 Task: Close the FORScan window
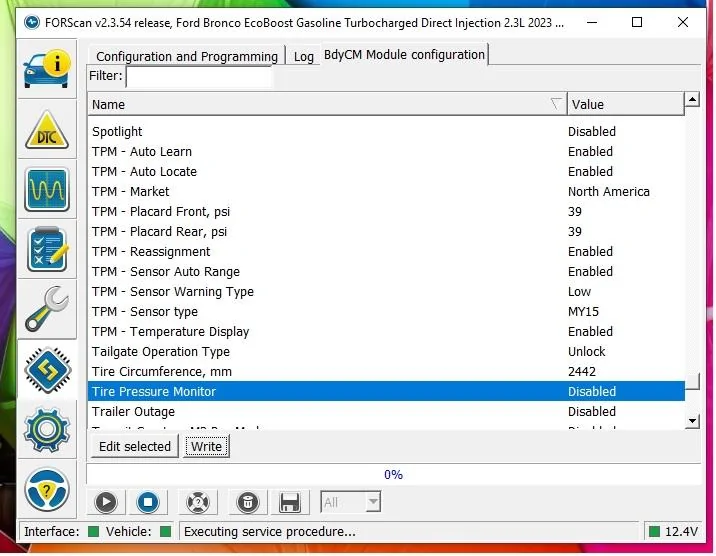tap(683, 22)
